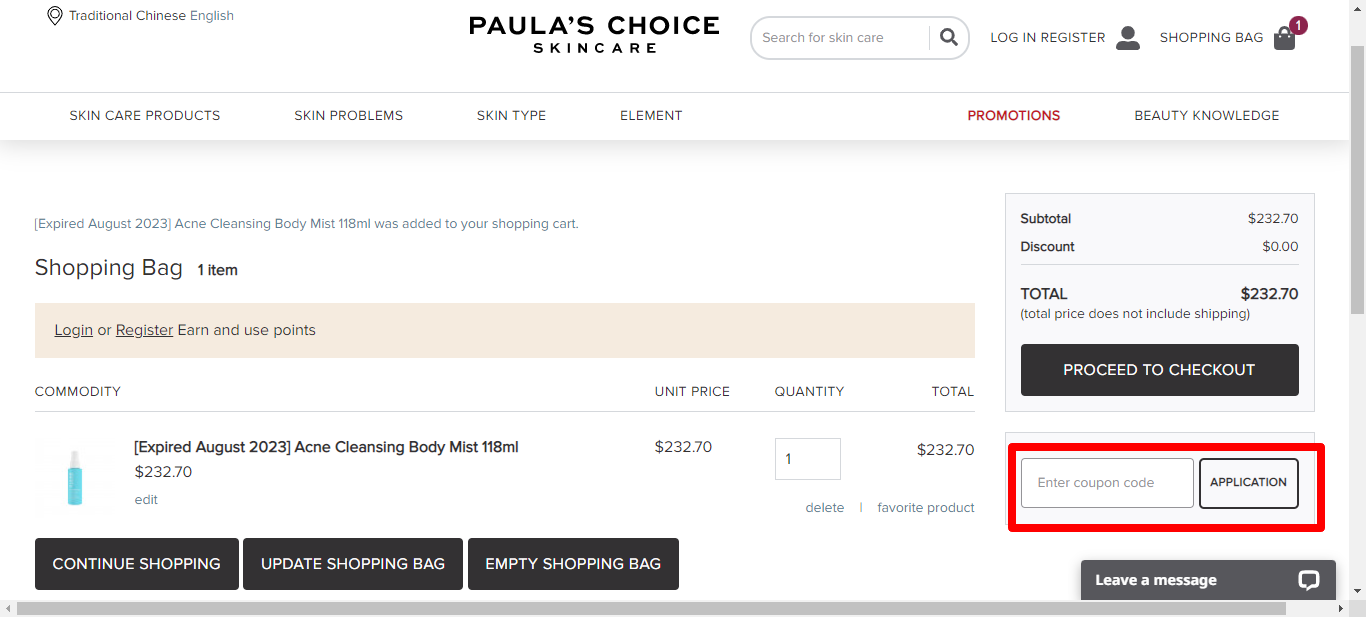Click the Paula's Choice logo
1366x617 pixels.
[x=593, y=36]
